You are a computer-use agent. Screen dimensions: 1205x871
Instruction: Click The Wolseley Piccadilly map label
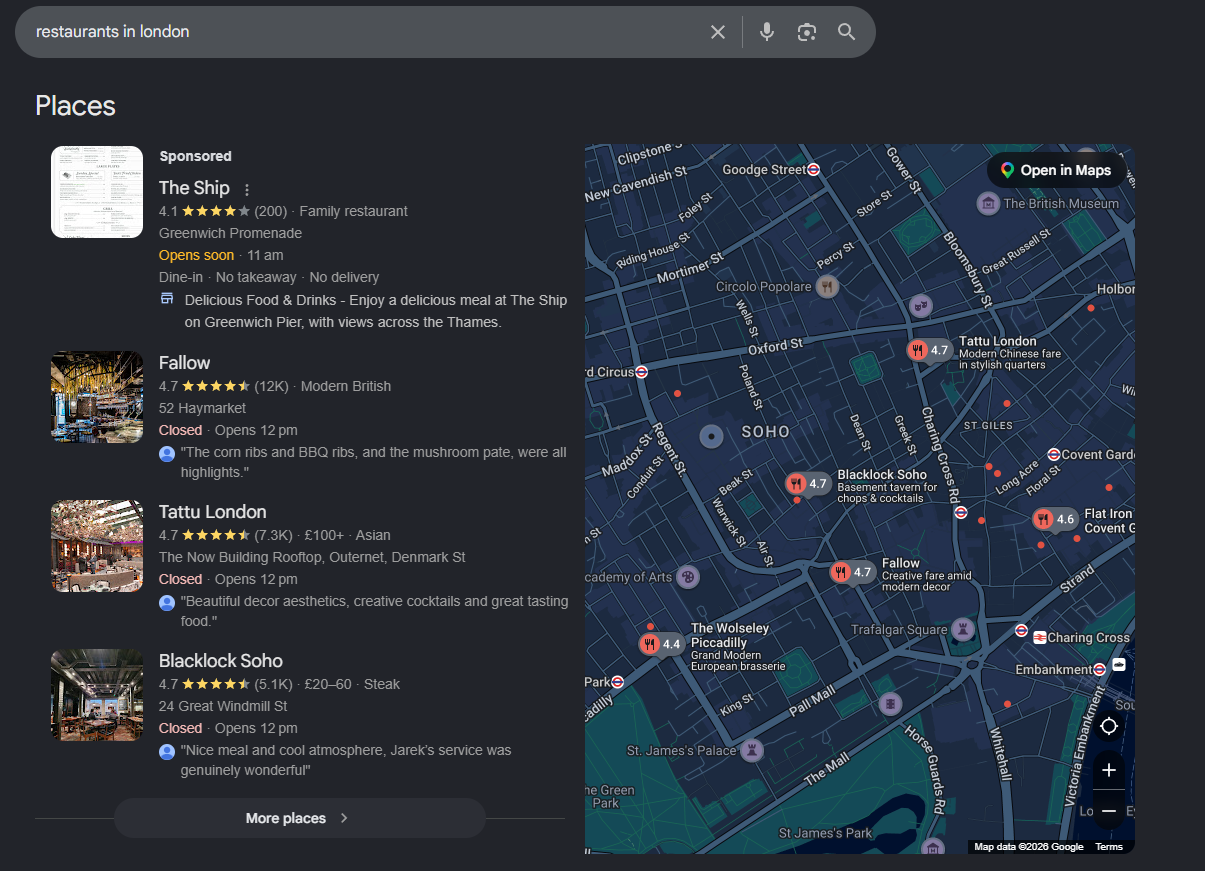pyautogui.click(x=730, y=635)
